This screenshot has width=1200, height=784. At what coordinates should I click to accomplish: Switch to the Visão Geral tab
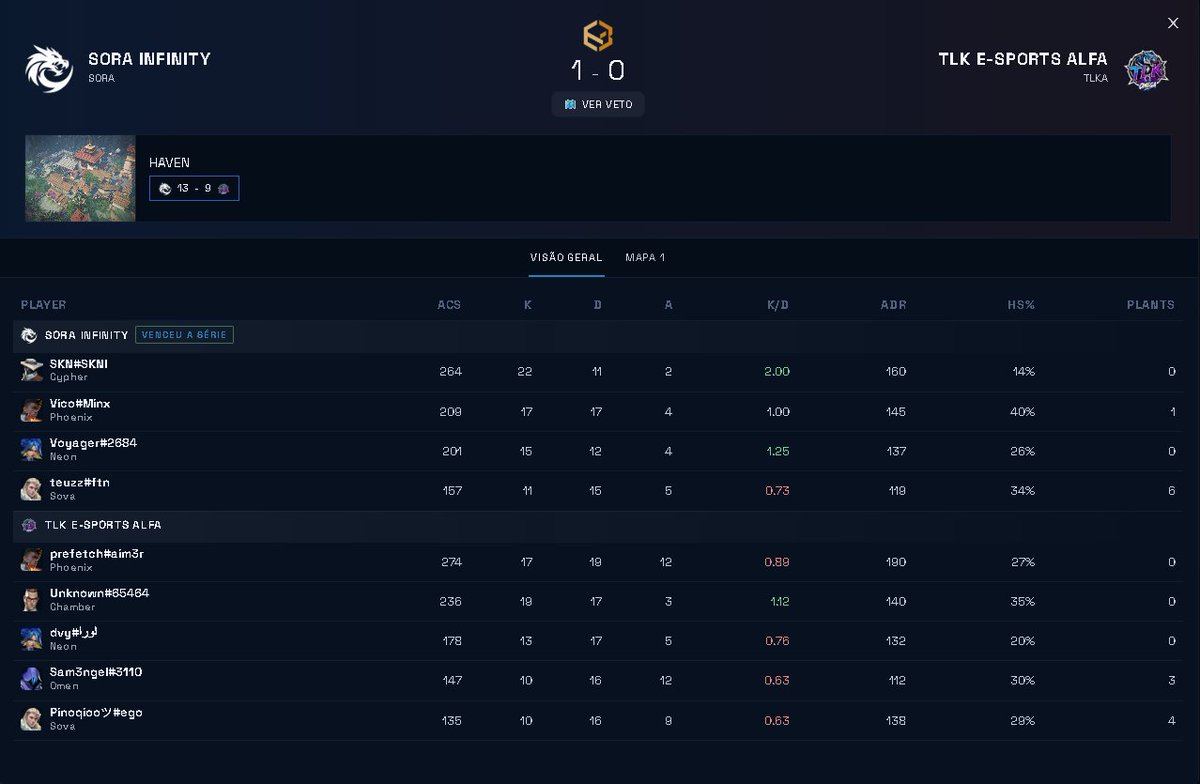click(x=566, y=257)
